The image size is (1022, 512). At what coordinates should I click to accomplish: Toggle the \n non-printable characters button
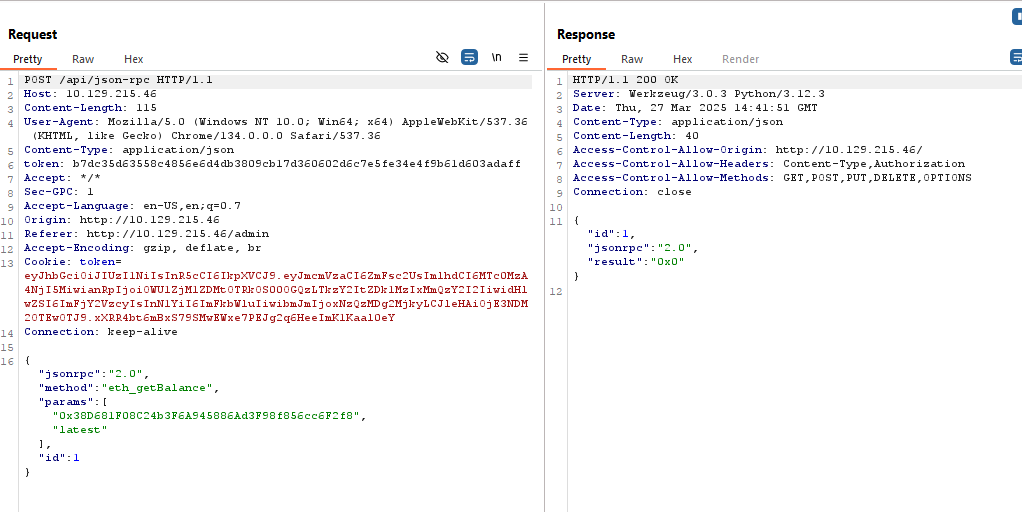(496, 58)
